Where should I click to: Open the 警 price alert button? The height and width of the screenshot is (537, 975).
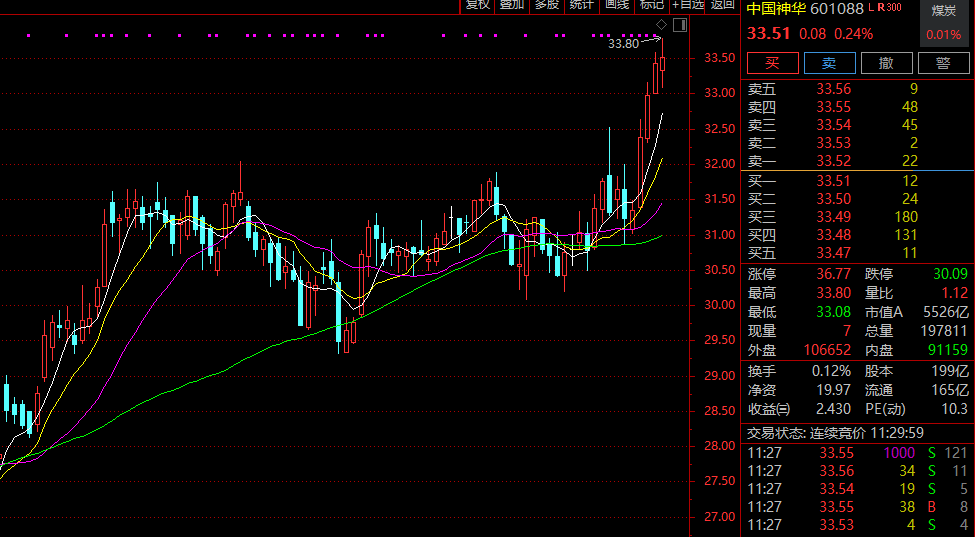pyautogui.click(x=942, y=63)
